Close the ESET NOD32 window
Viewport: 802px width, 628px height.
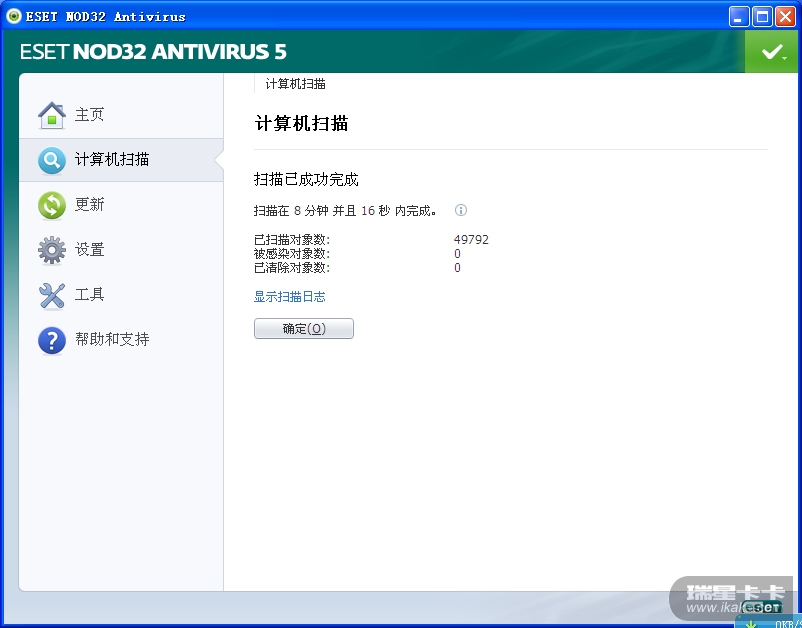coord(785,16)
